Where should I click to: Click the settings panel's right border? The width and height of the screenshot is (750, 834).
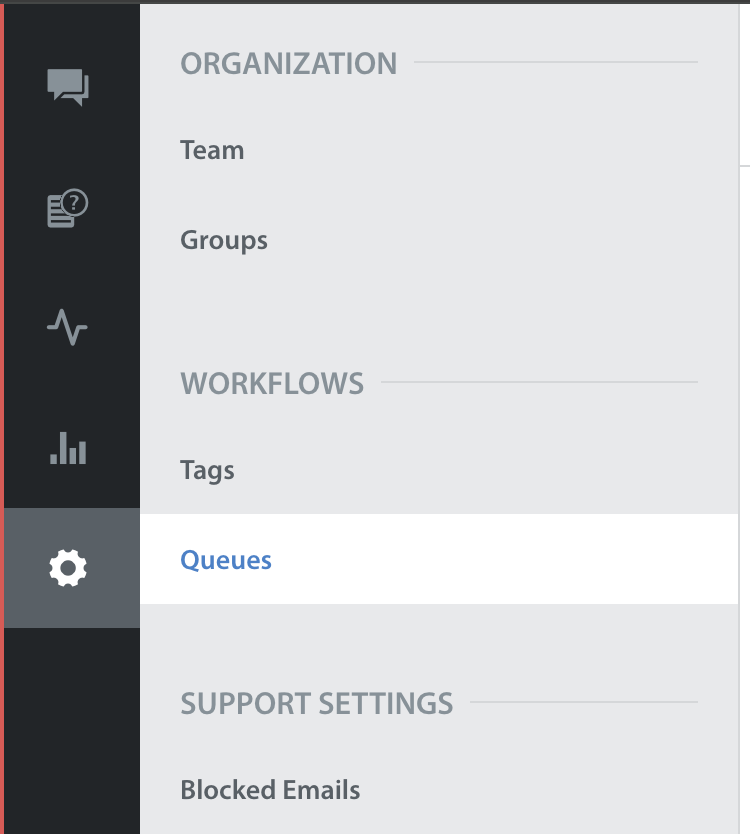click(x=739, y=419)
